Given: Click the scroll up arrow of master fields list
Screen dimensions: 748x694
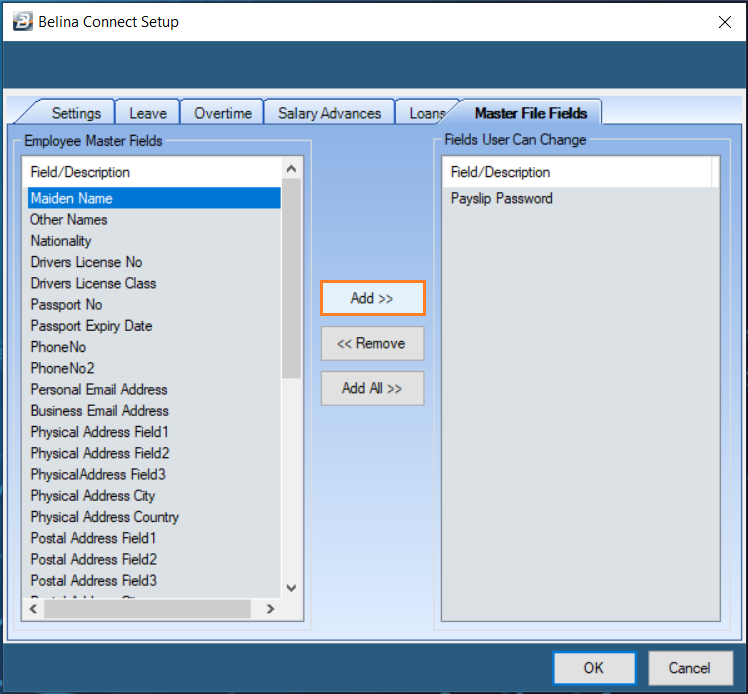Looking at the screenshot, I should point(291,168).
